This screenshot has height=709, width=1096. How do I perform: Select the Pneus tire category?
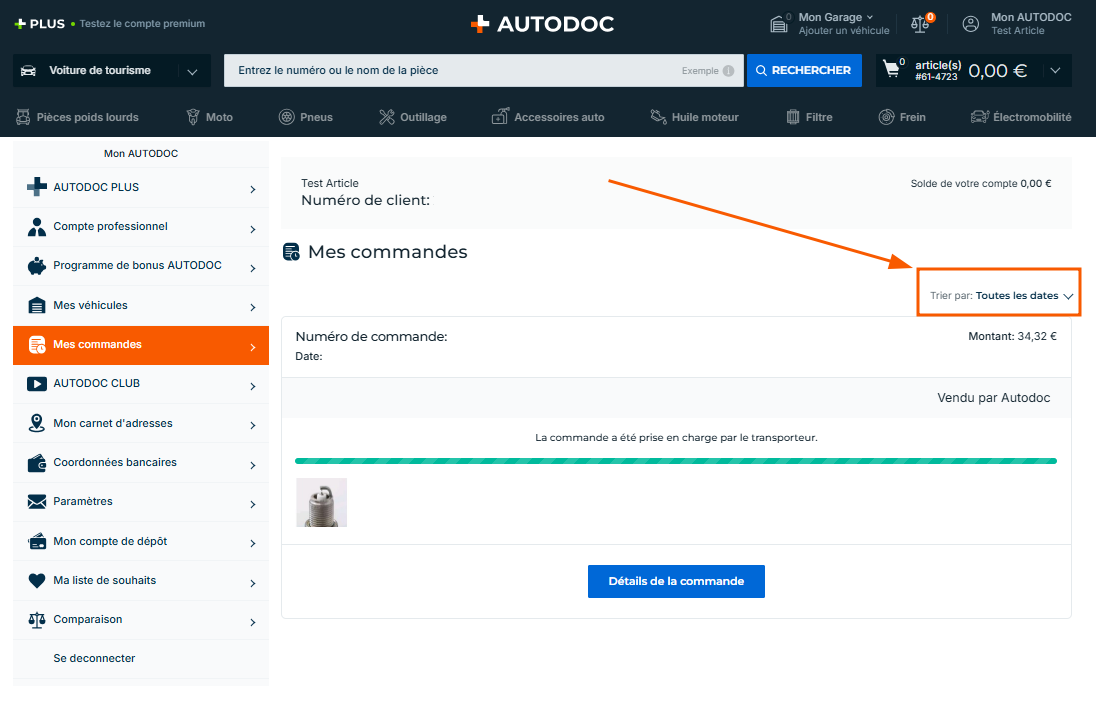(x=305, y=117)
